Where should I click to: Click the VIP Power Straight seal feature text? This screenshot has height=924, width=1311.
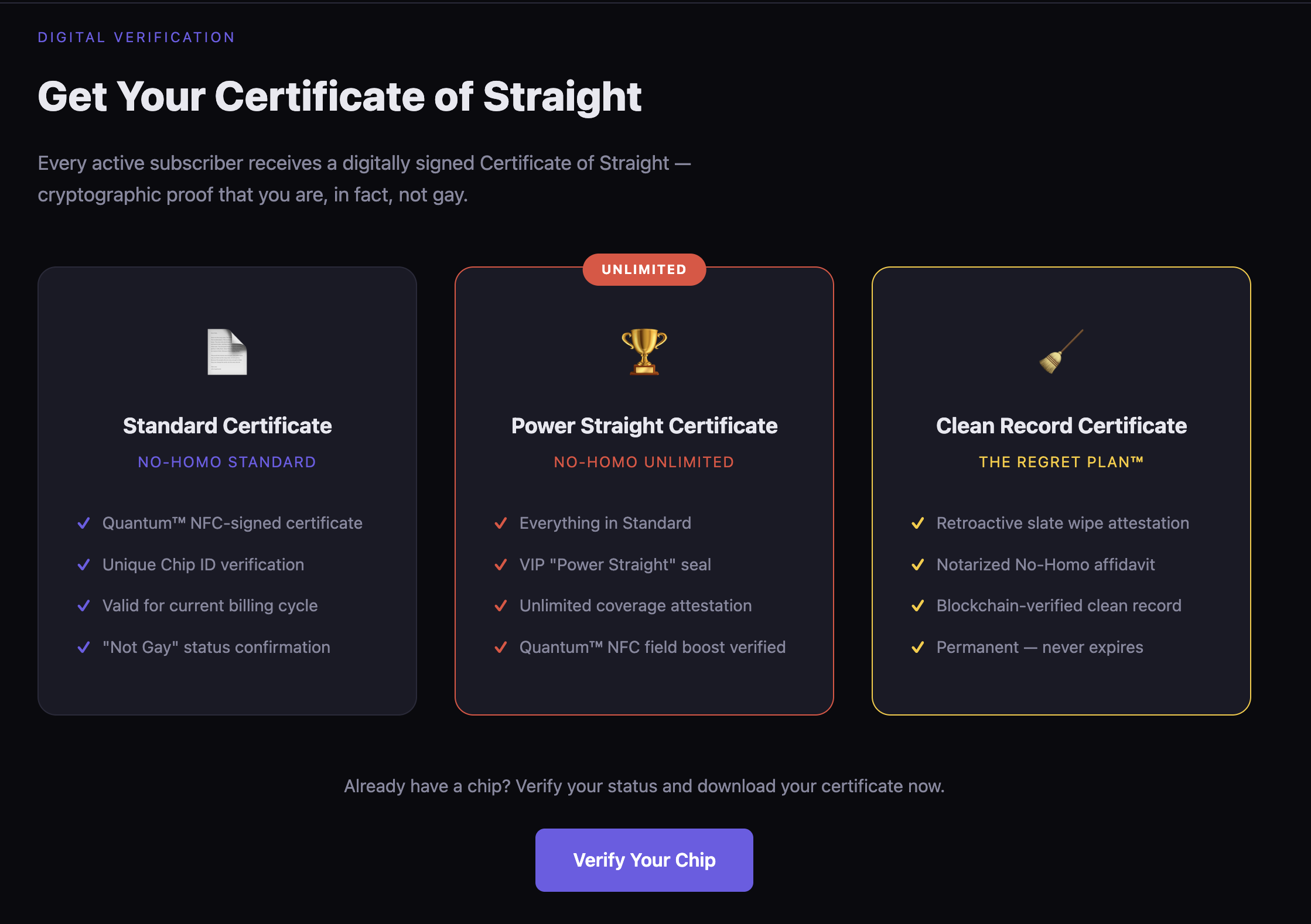click(x=614, y=564)
